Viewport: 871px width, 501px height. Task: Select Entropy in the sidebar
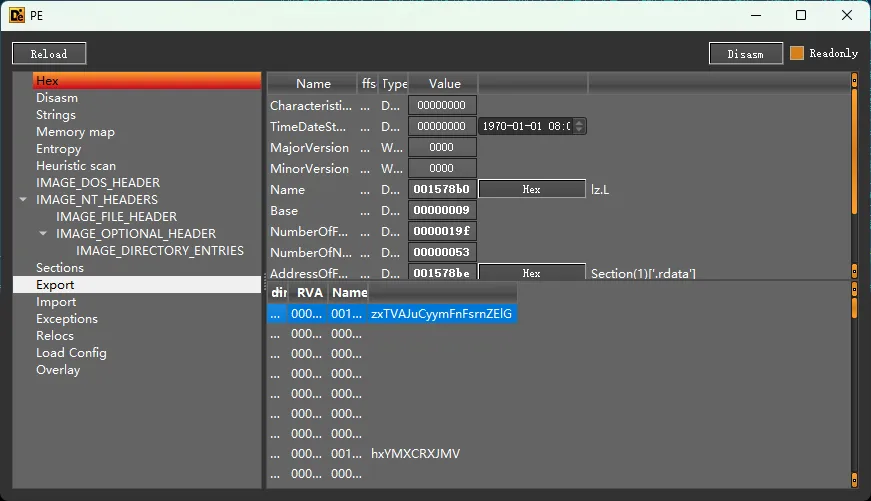58,149
